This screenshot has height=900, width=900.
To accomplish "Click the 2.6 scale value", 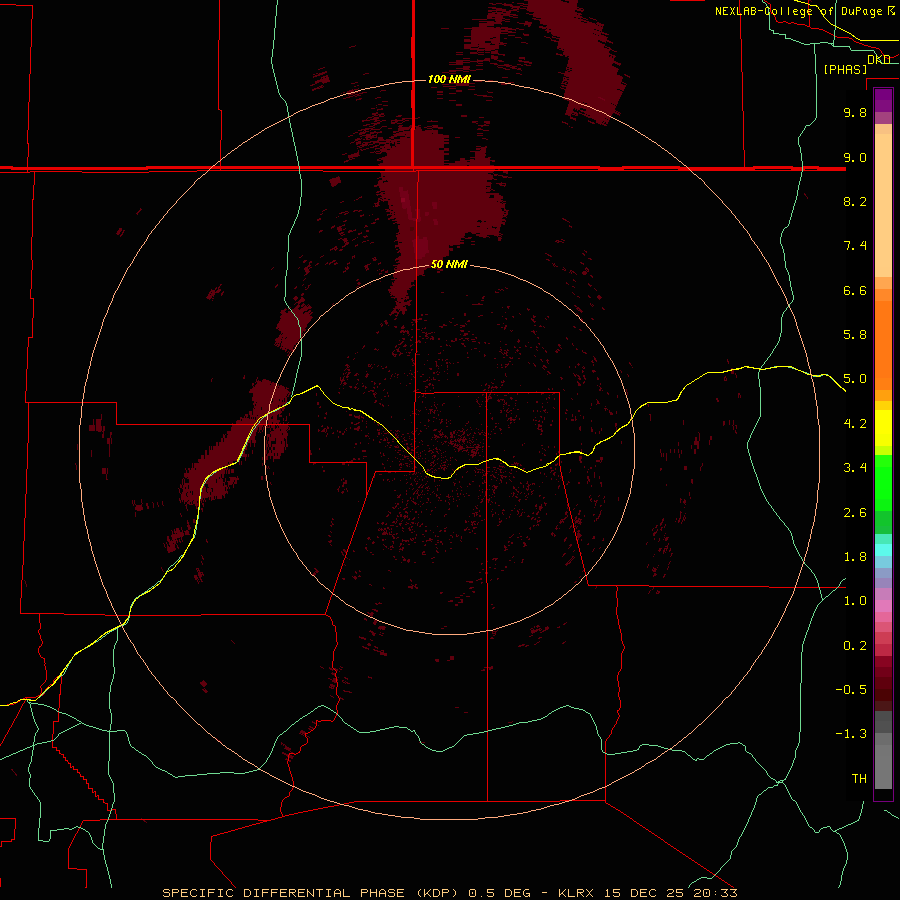I will tap(855, 513).
